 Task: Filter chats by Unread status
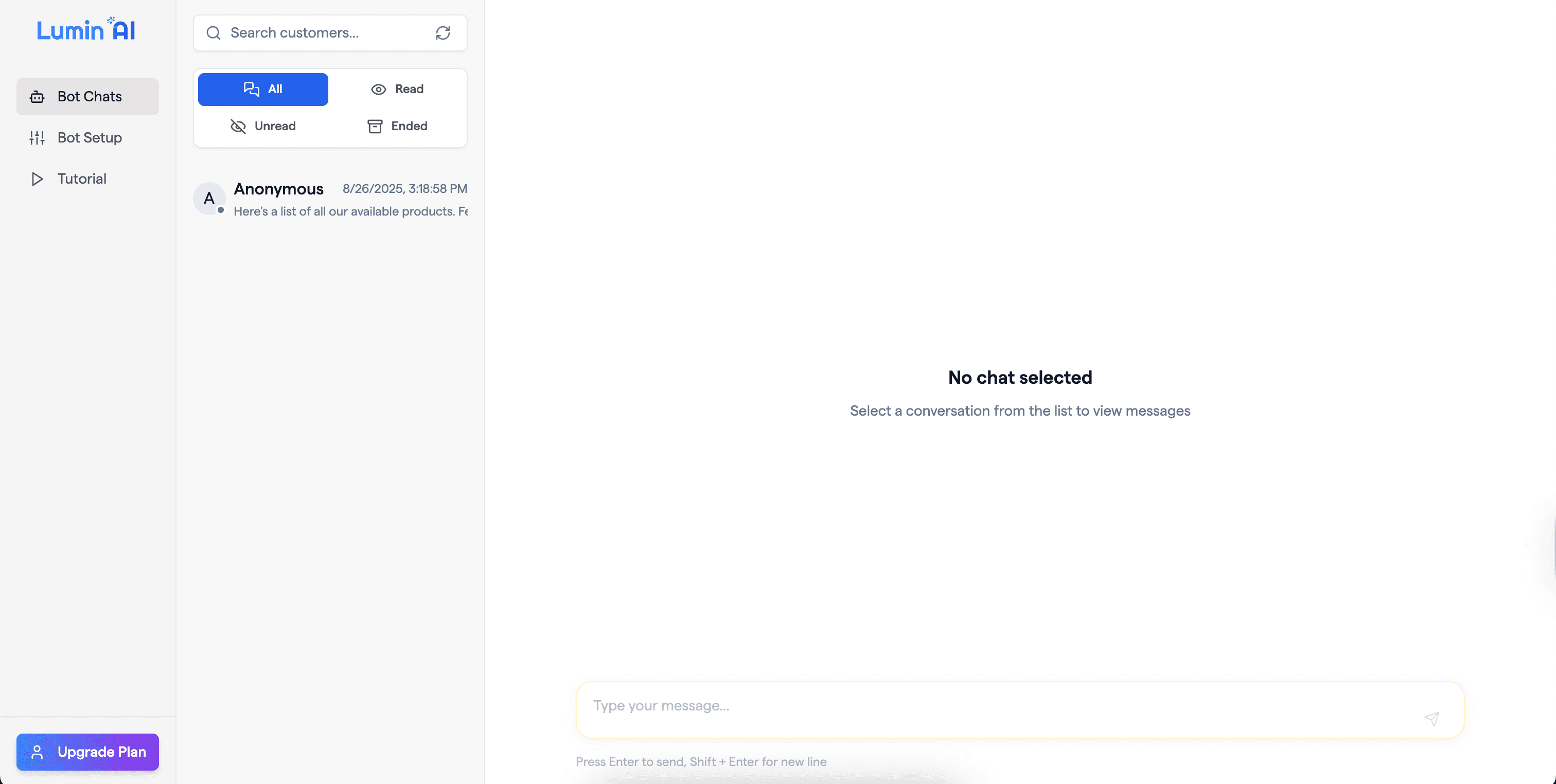pos(263,126)
